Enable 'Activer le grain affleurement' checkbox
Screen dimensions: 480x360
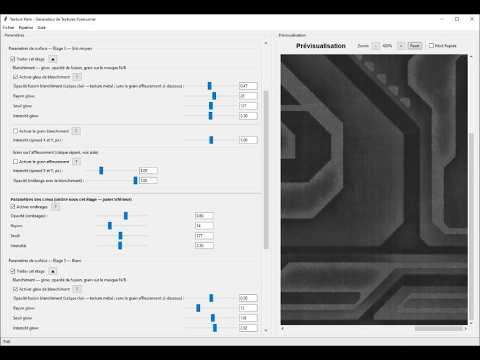click(15, 162)
